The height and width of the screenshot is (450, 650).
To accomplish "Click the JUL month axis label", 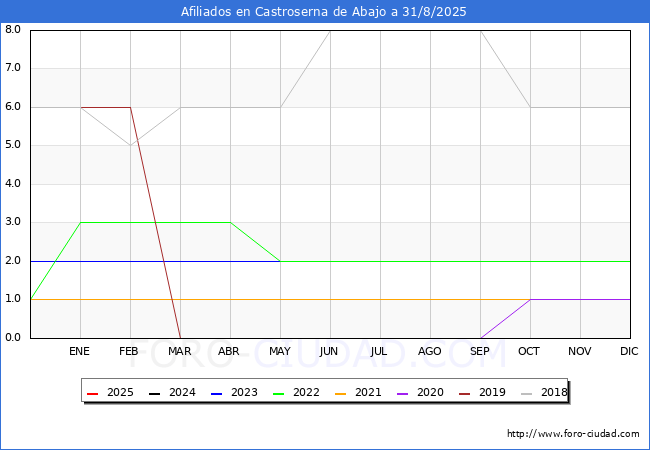I will pyautogui.click(x=379, y=351).
